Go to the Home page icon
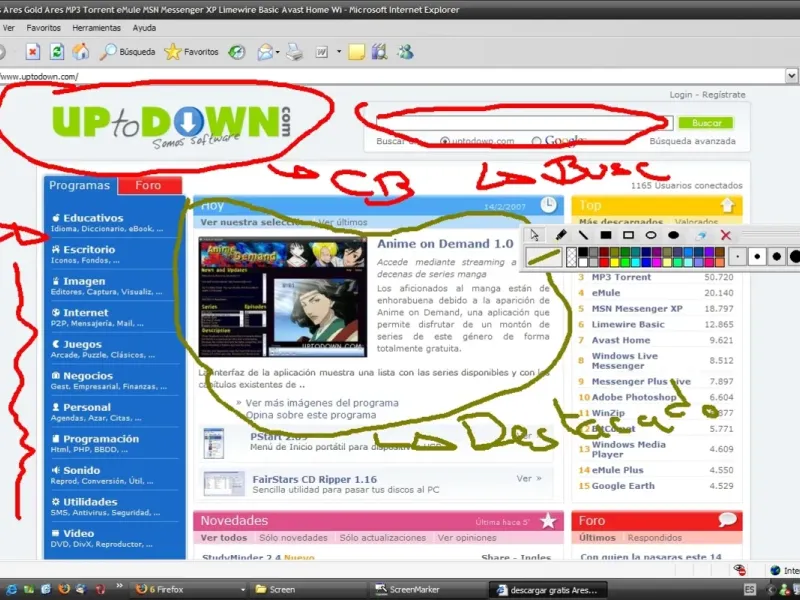The width and height of the screenshot is (800, 600). (80, 52)
